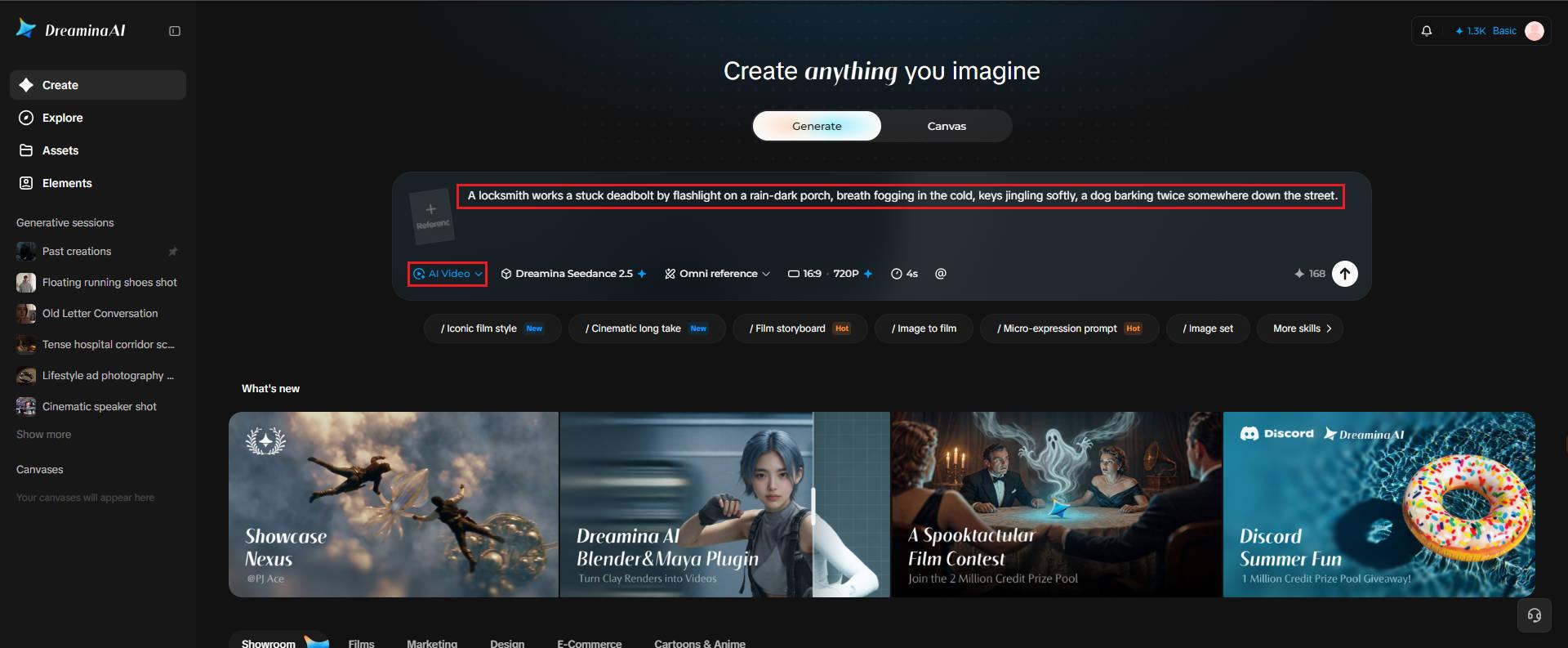The image size is (1568, 648).
Task: Open the Dreamina Seedance 2.5 model selector
Action: [573, 274]
